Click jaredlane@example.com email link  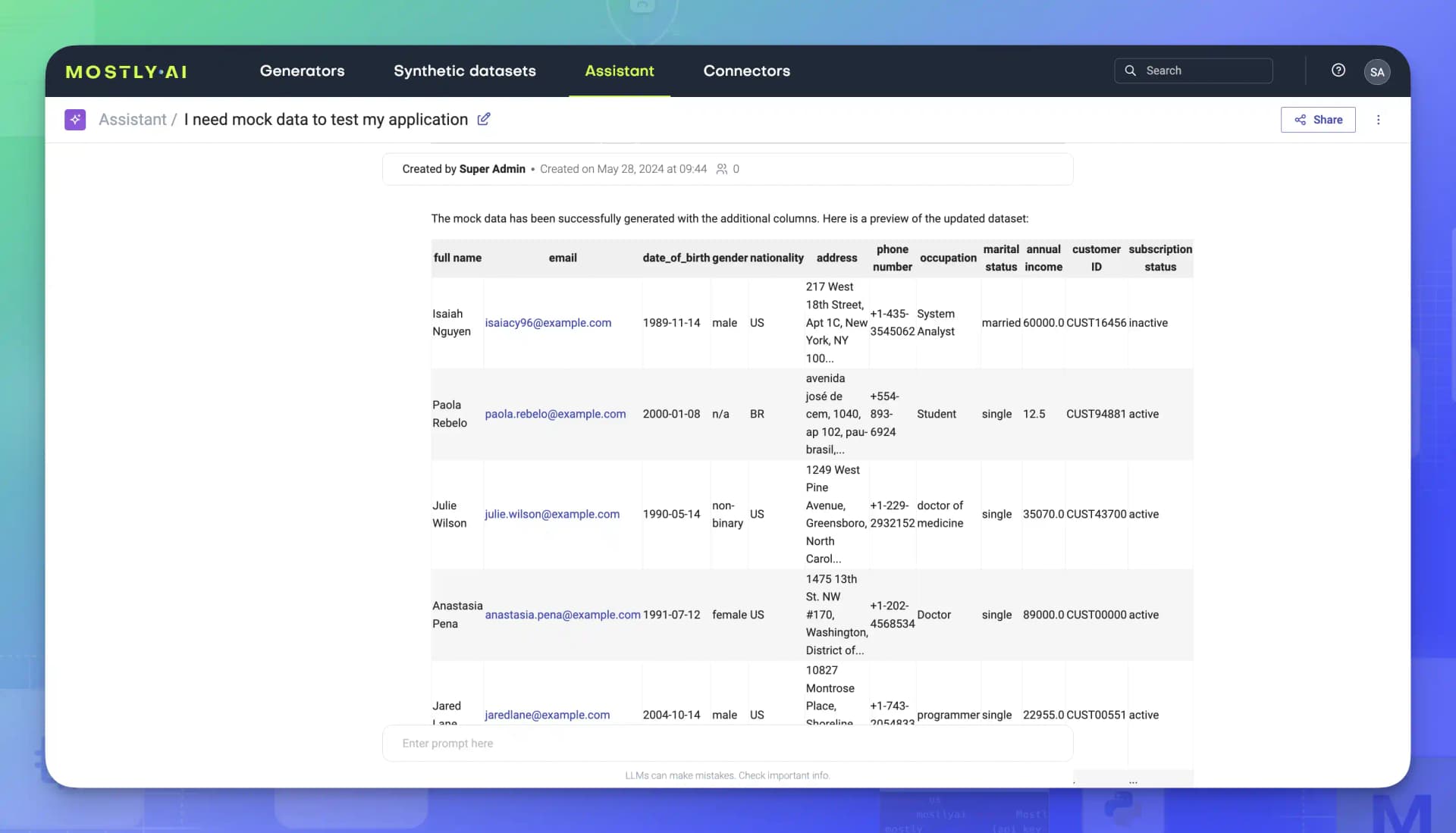pos(547,715)
